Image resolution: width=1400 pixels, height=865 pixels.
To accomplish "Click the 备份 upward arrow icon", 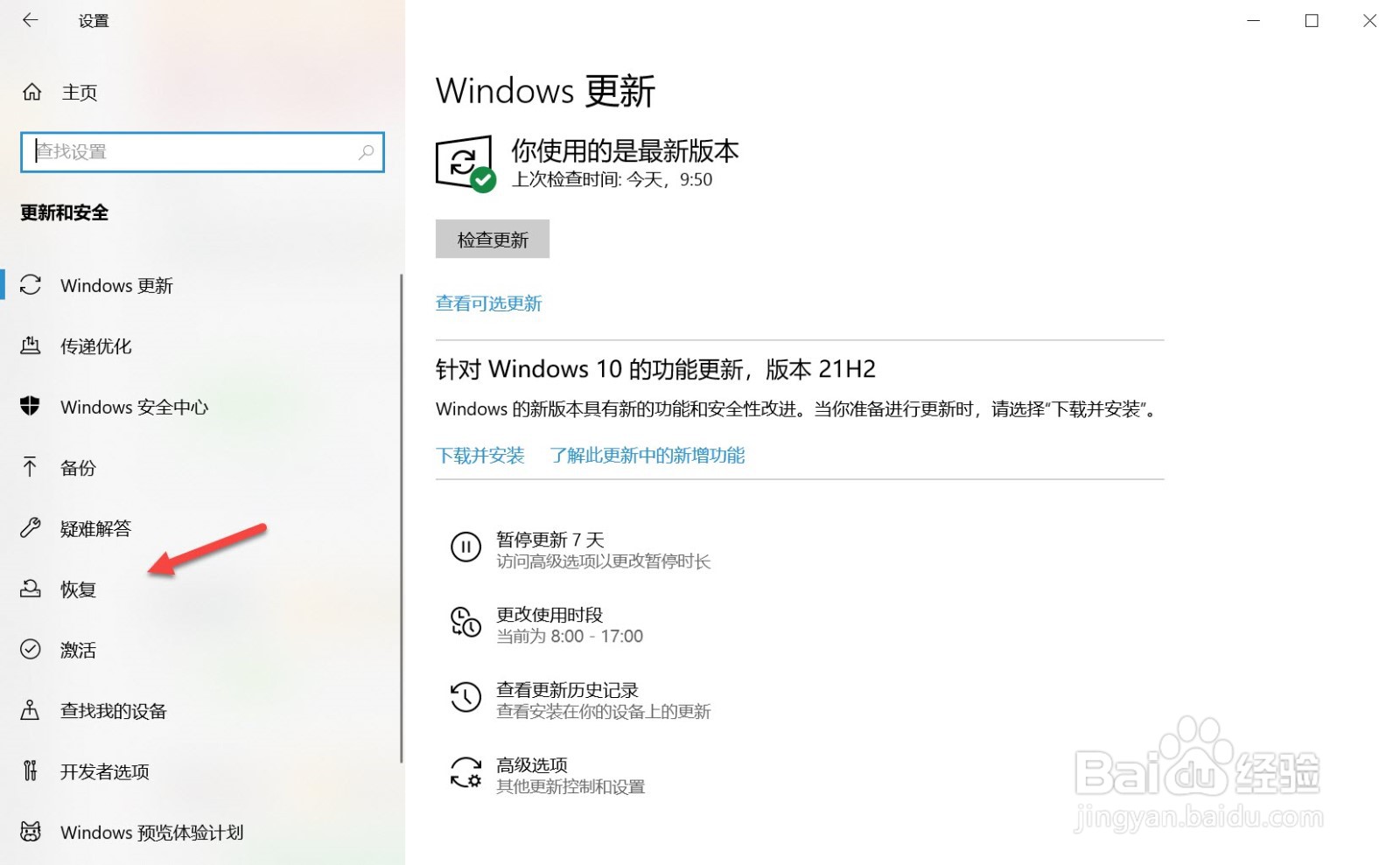I will (31, 467).
